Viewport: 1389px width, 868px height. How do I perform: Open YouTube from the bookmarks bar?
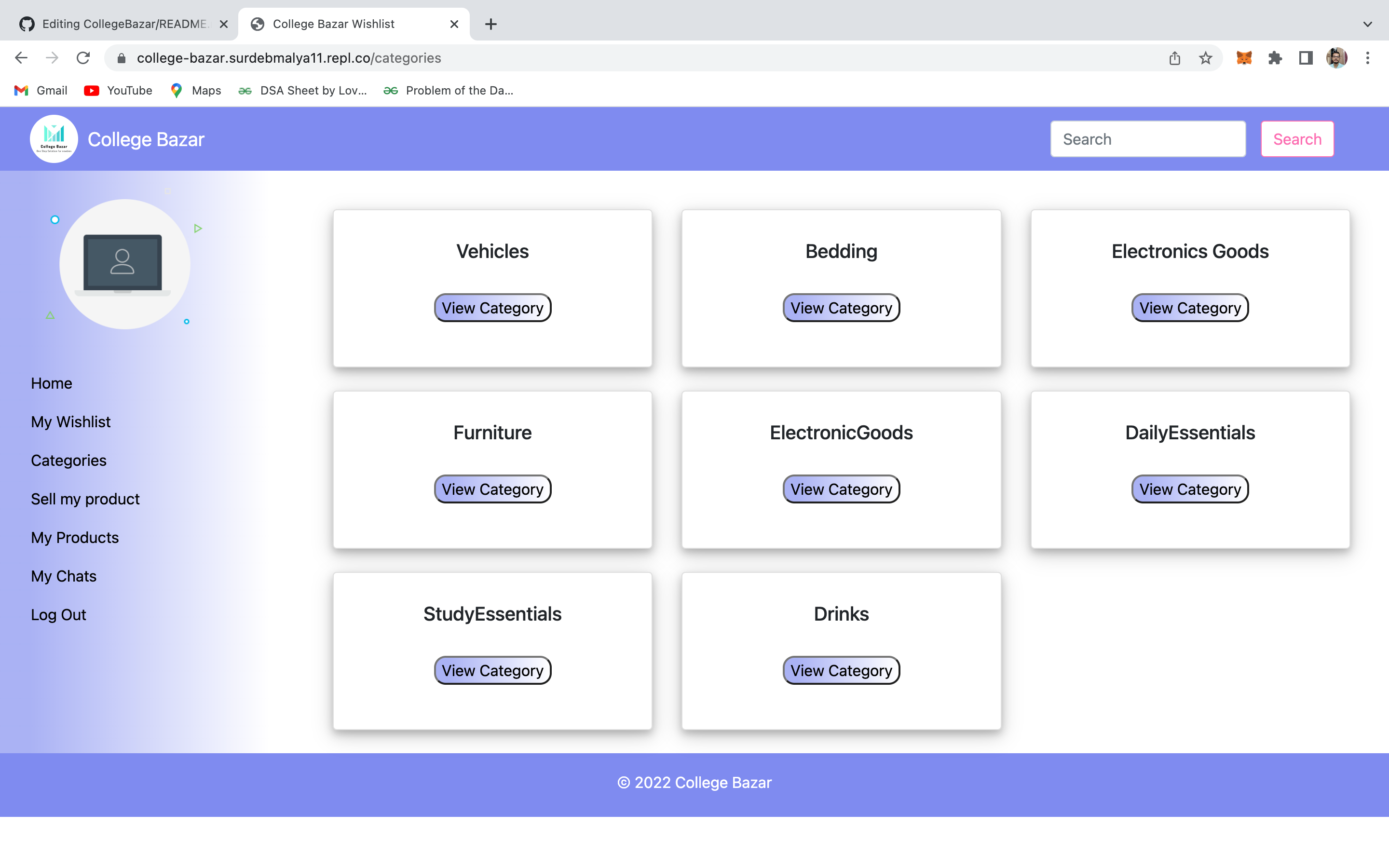pos(118,90)
